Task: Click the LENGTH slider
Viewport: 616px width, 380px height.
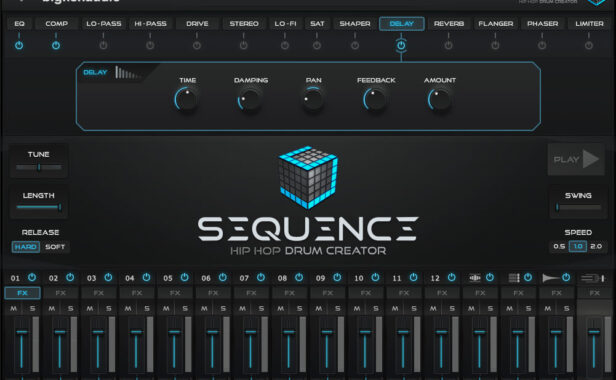Action: tap(39, 207)
